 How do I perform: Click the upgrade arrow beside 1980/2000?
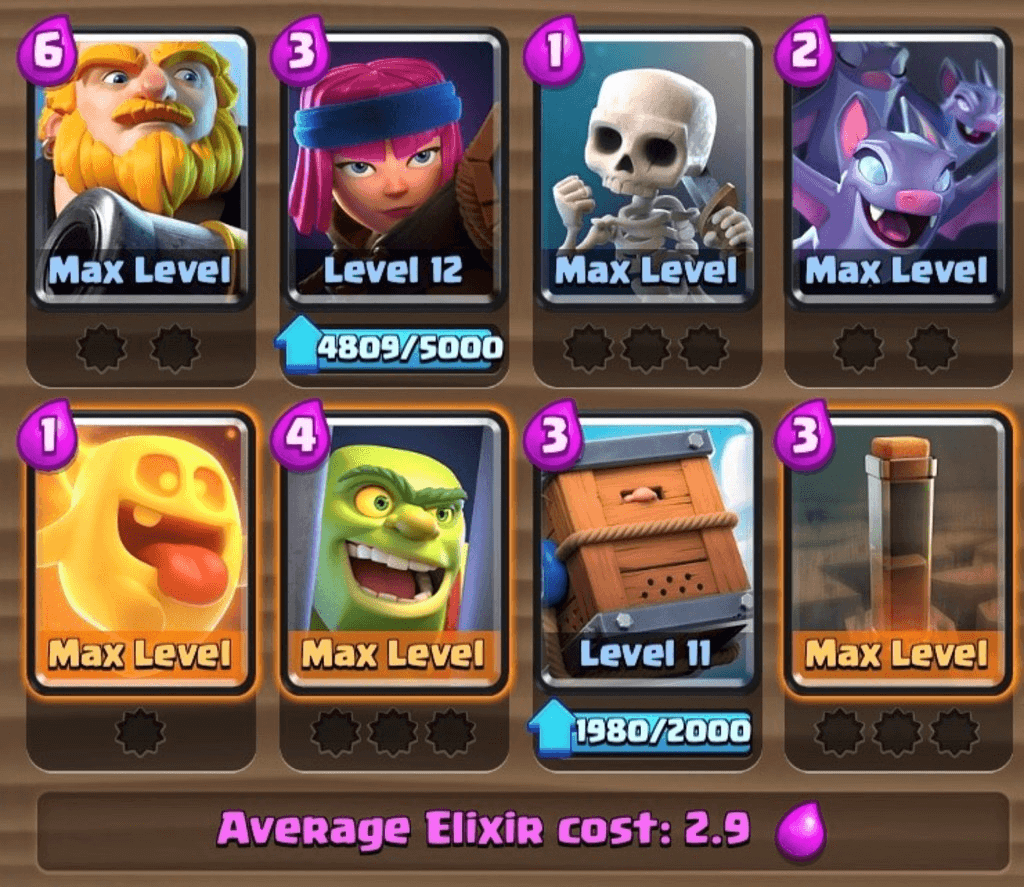(x=551, y=726)
